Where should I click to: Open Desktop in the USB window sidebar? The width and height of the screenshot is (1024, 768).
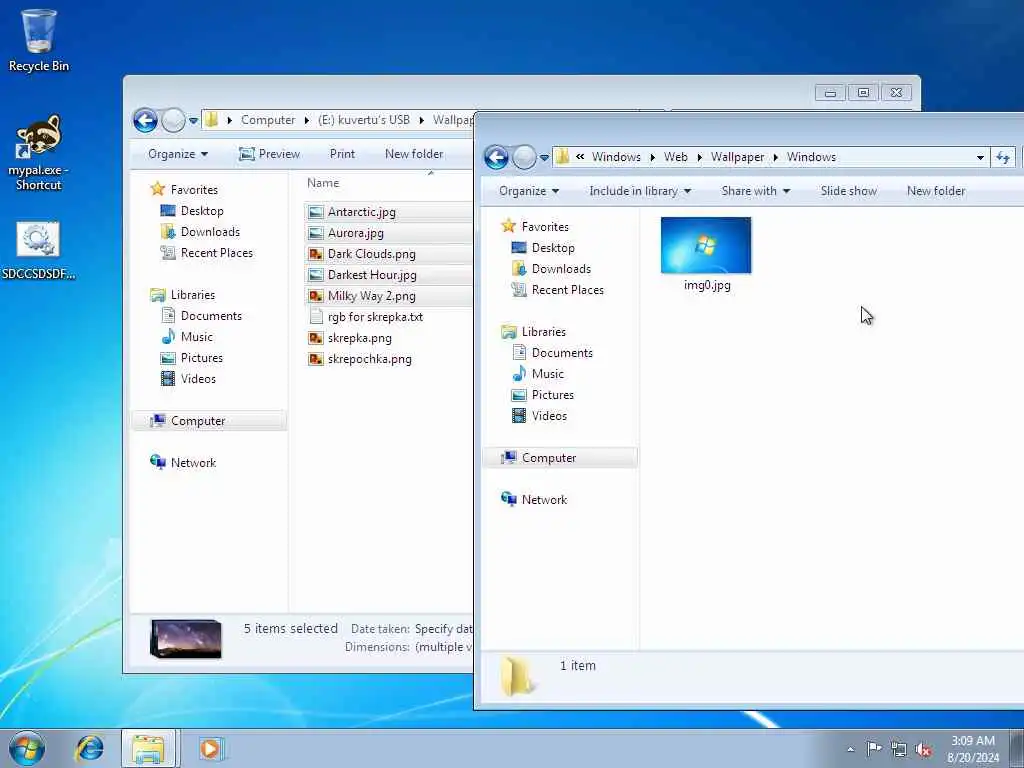(202, 211)
